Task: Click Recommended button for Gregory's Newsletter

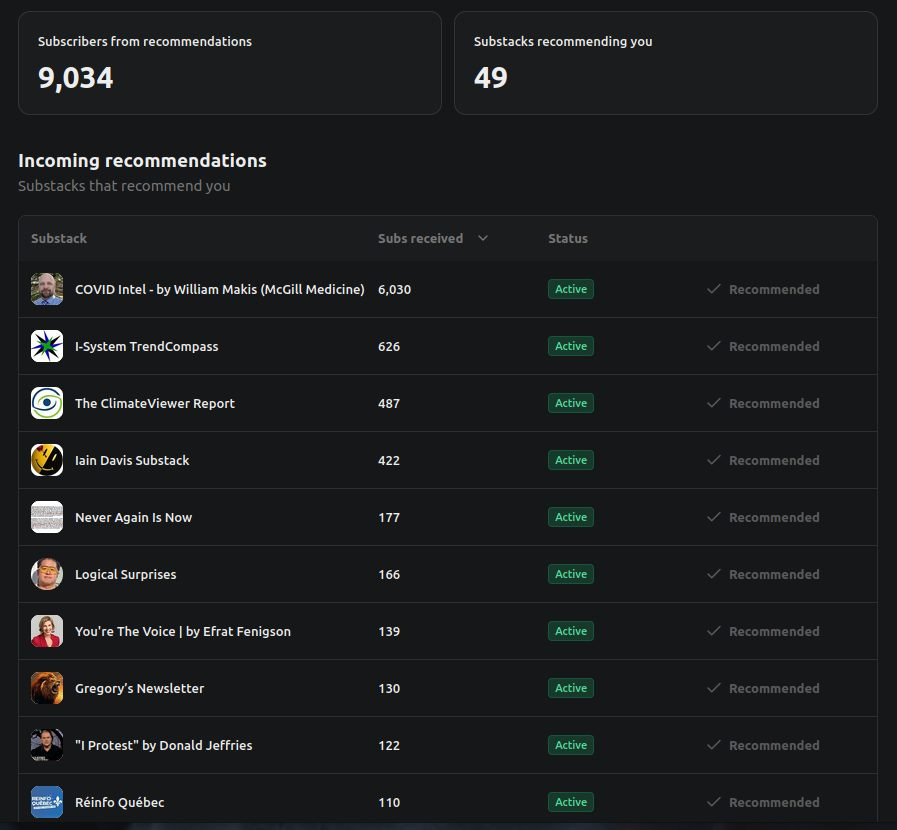Action: coord(763,688)
